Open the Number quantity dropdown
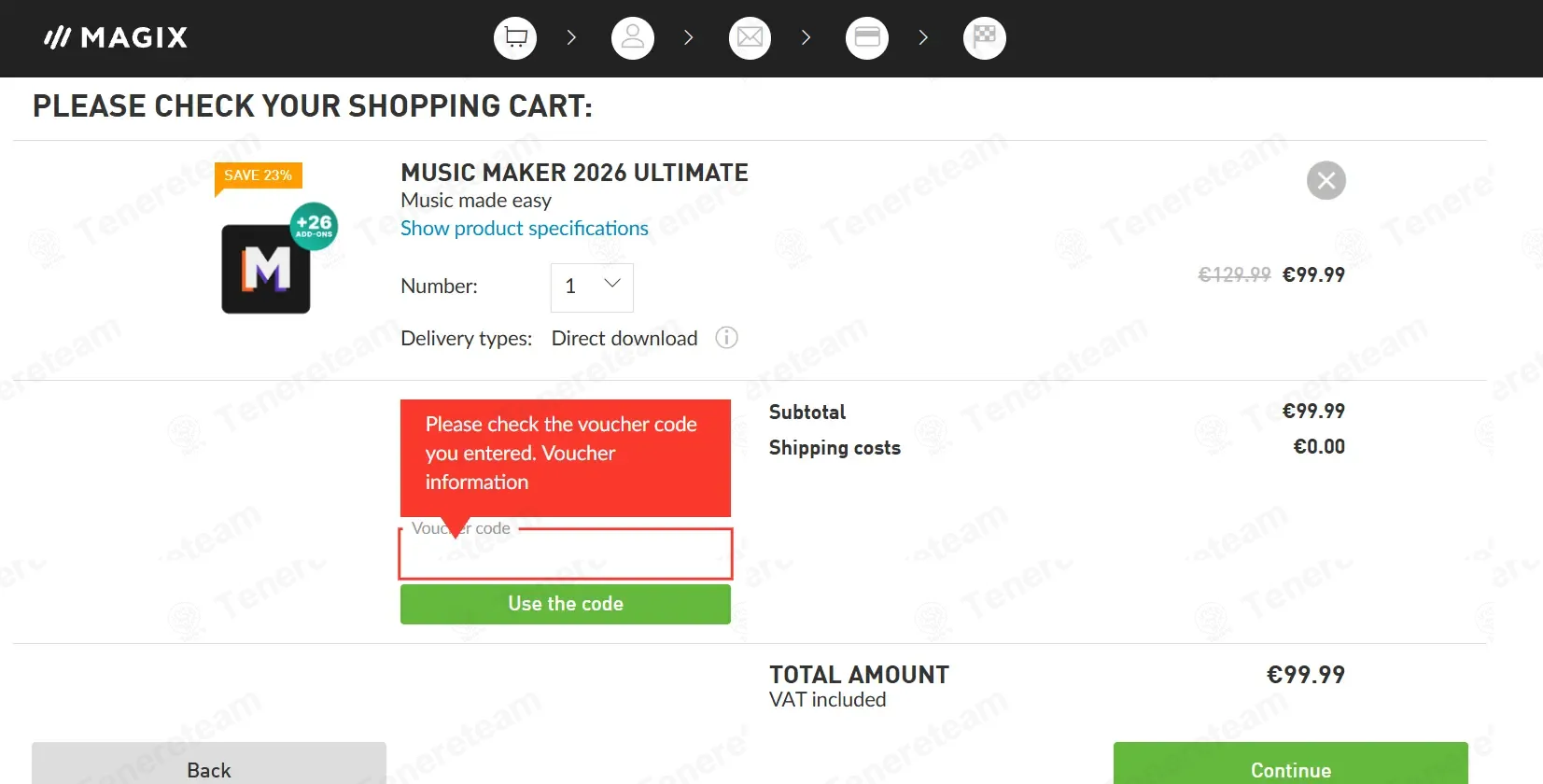The height and width of the screenshot is (784, 1543). tap(592, 287)
